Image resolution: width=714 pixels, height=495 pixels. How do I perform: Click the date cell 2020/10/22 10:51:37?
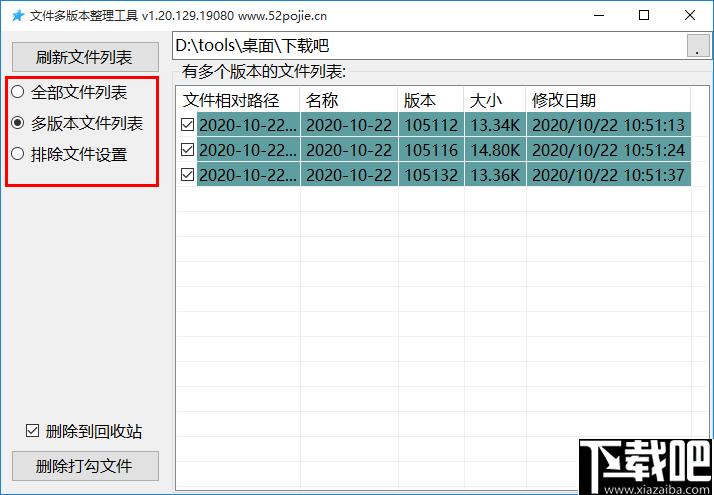point(609,175)
